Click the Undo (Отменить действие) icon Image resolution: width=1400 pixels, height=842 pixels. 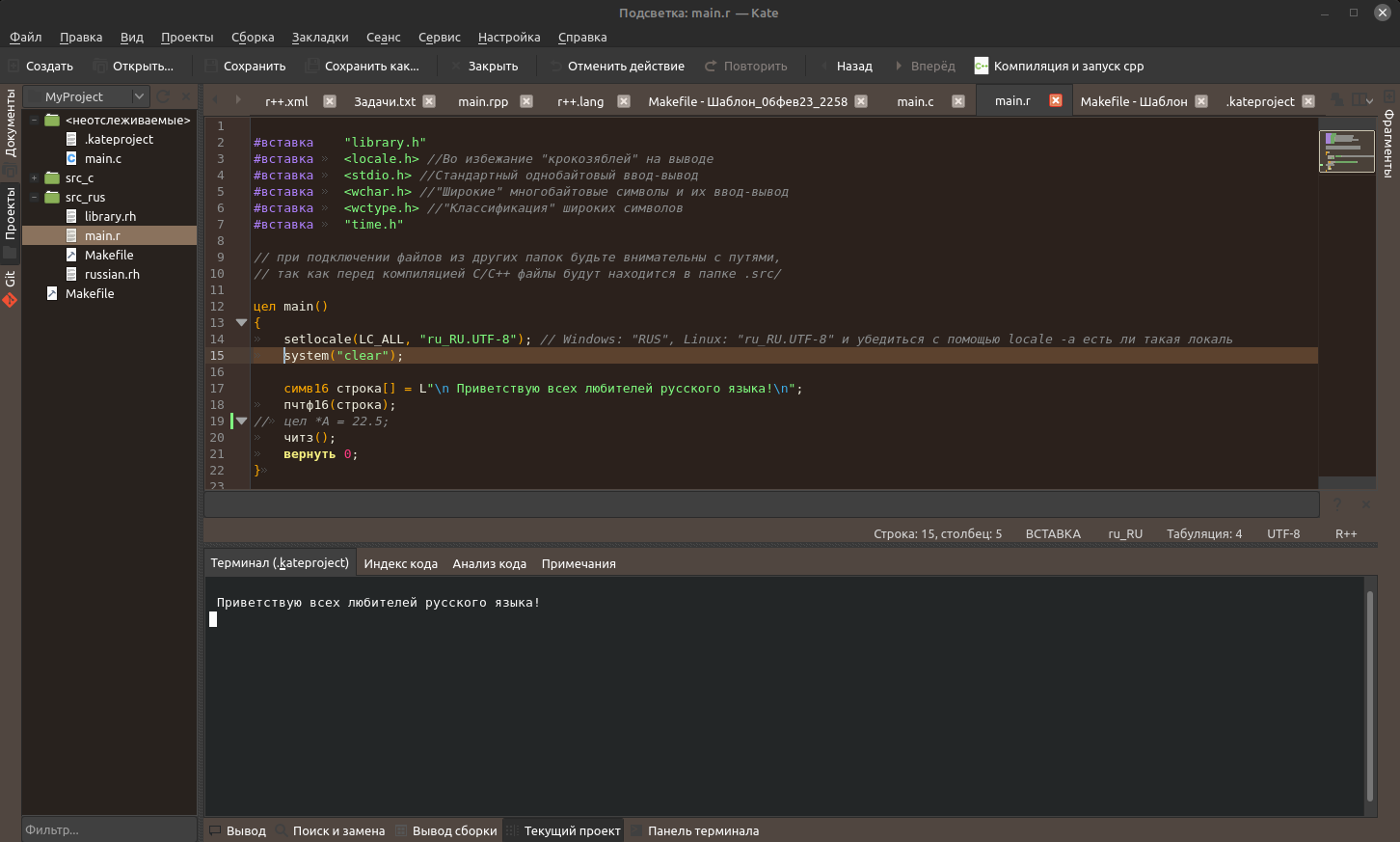point(555,66)
